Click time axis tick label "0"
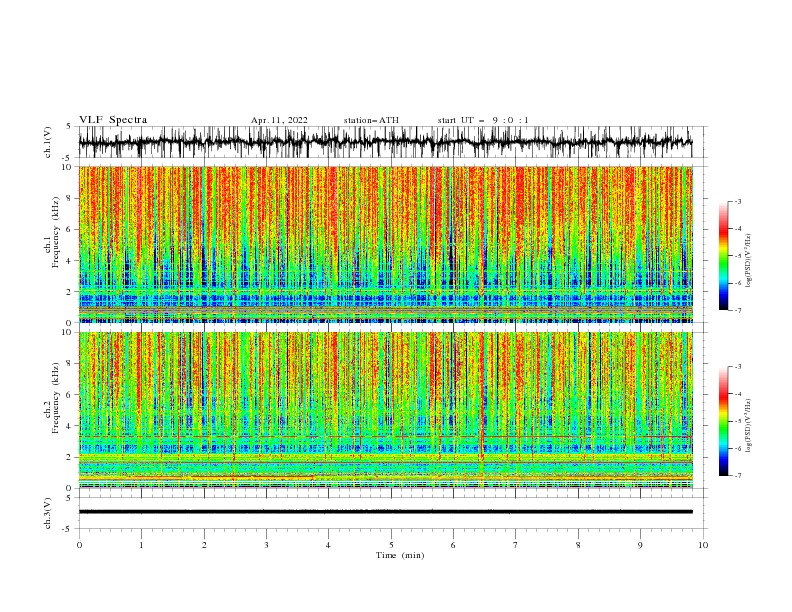The width and height of the screenshot is (792, 612). click(79, 545)
